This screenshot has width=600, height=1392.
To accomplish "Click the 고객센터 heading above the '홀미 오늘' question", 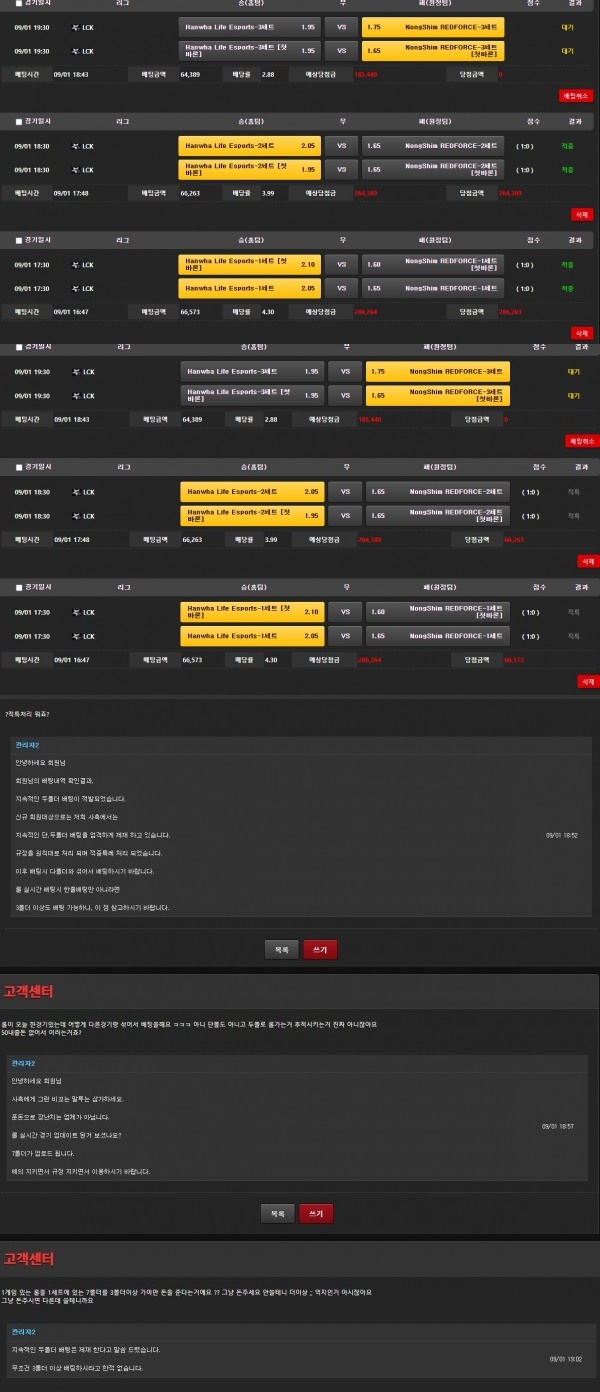I will [x=28, y=991].
